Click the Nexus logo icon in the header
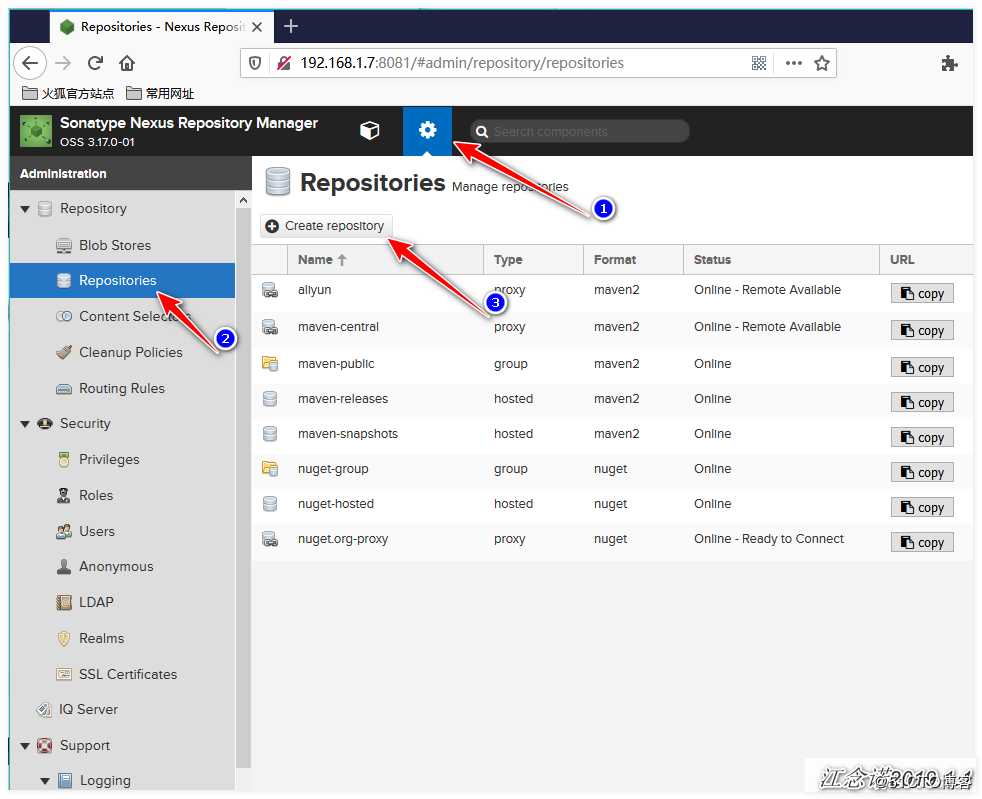Viewport: 982px width, 799px height. [36, 131]
